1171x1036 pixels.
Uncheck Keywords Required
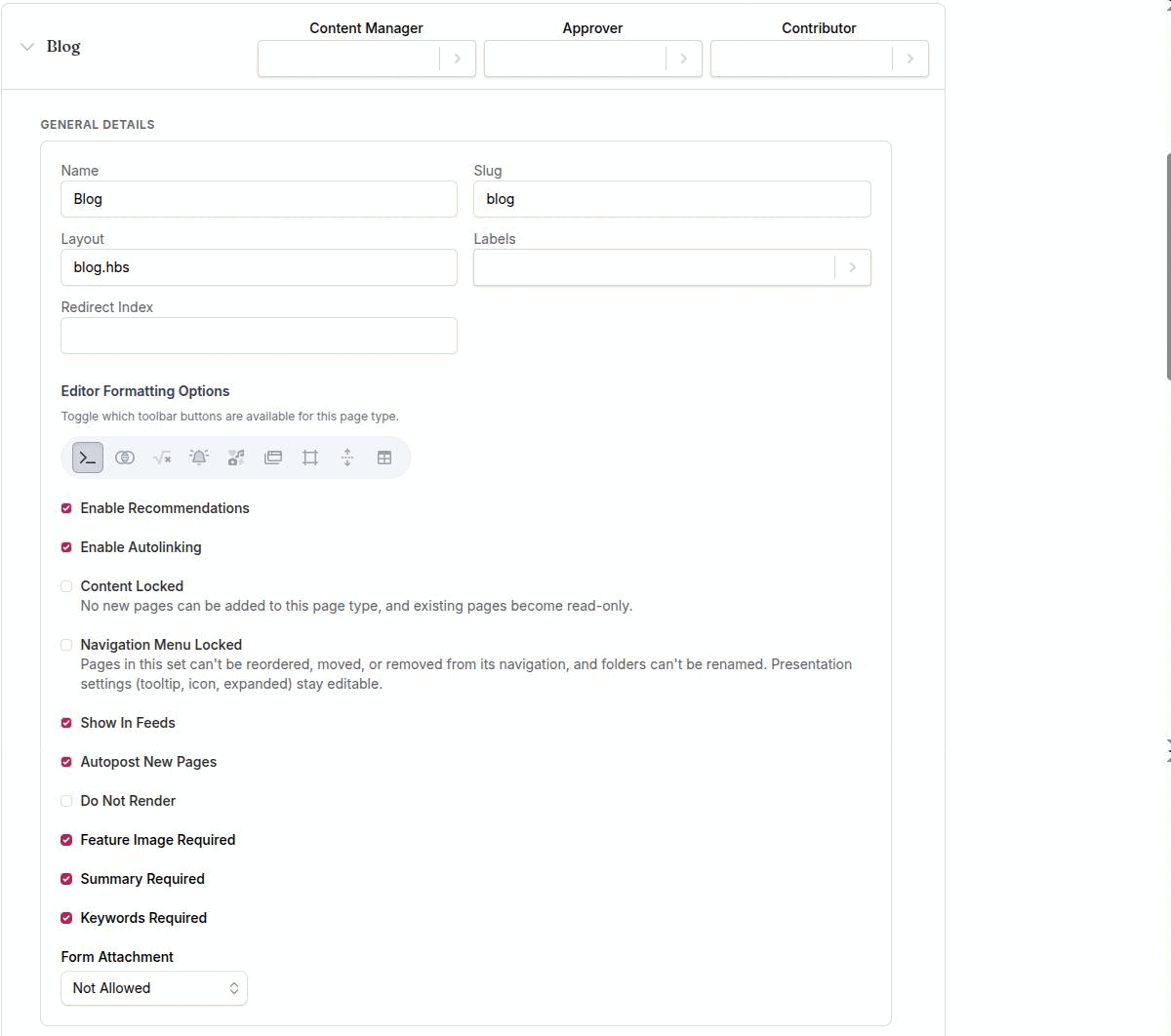(66, 918)
